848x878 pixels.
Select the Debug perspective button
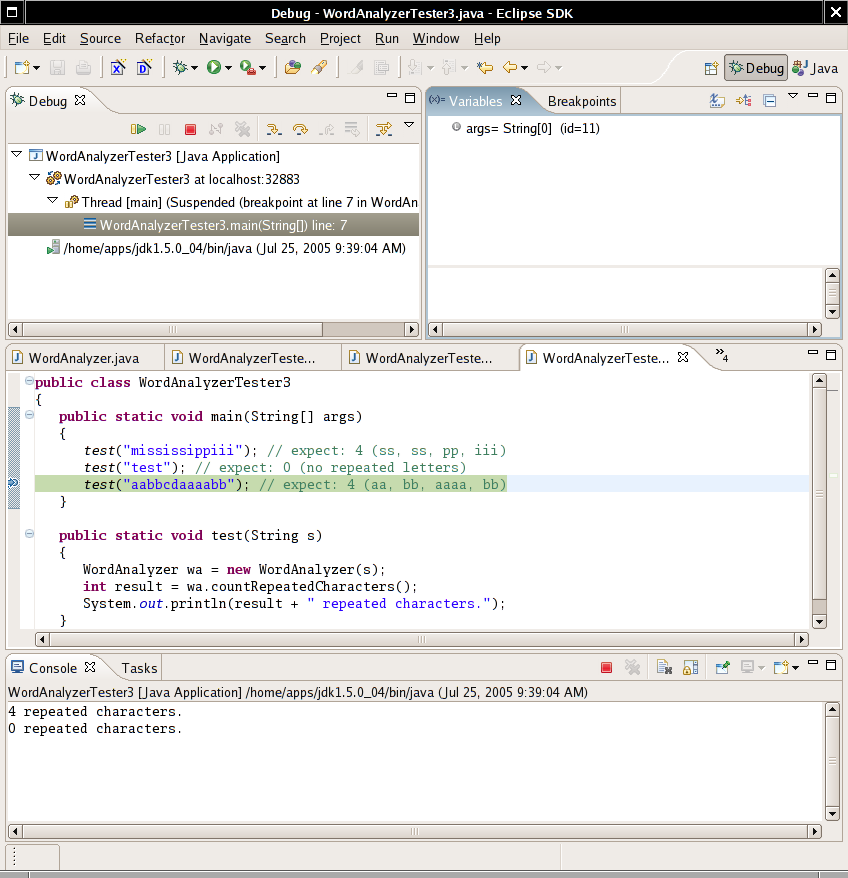point(756,68)
